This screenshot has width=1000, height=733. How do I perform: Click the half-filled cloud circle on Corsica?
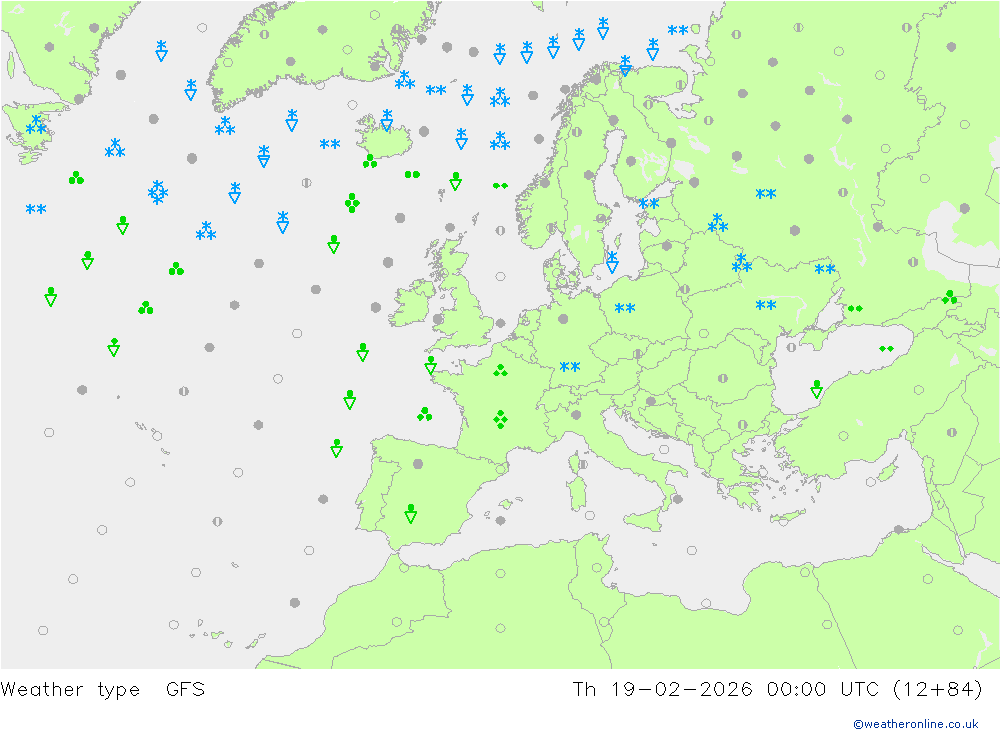(582, 464)
